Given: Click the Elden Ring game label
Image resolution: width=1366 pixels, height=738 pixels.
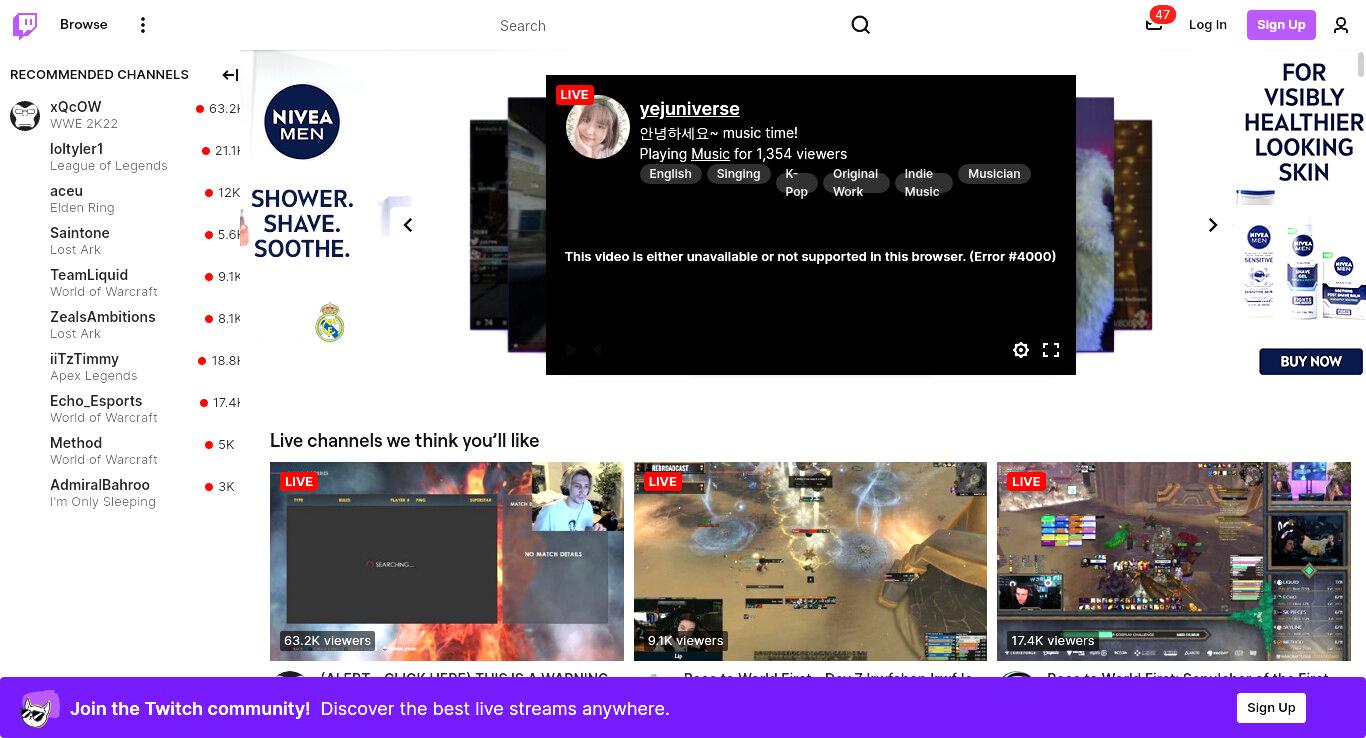Looking at the screenshot, I should 82,208.
